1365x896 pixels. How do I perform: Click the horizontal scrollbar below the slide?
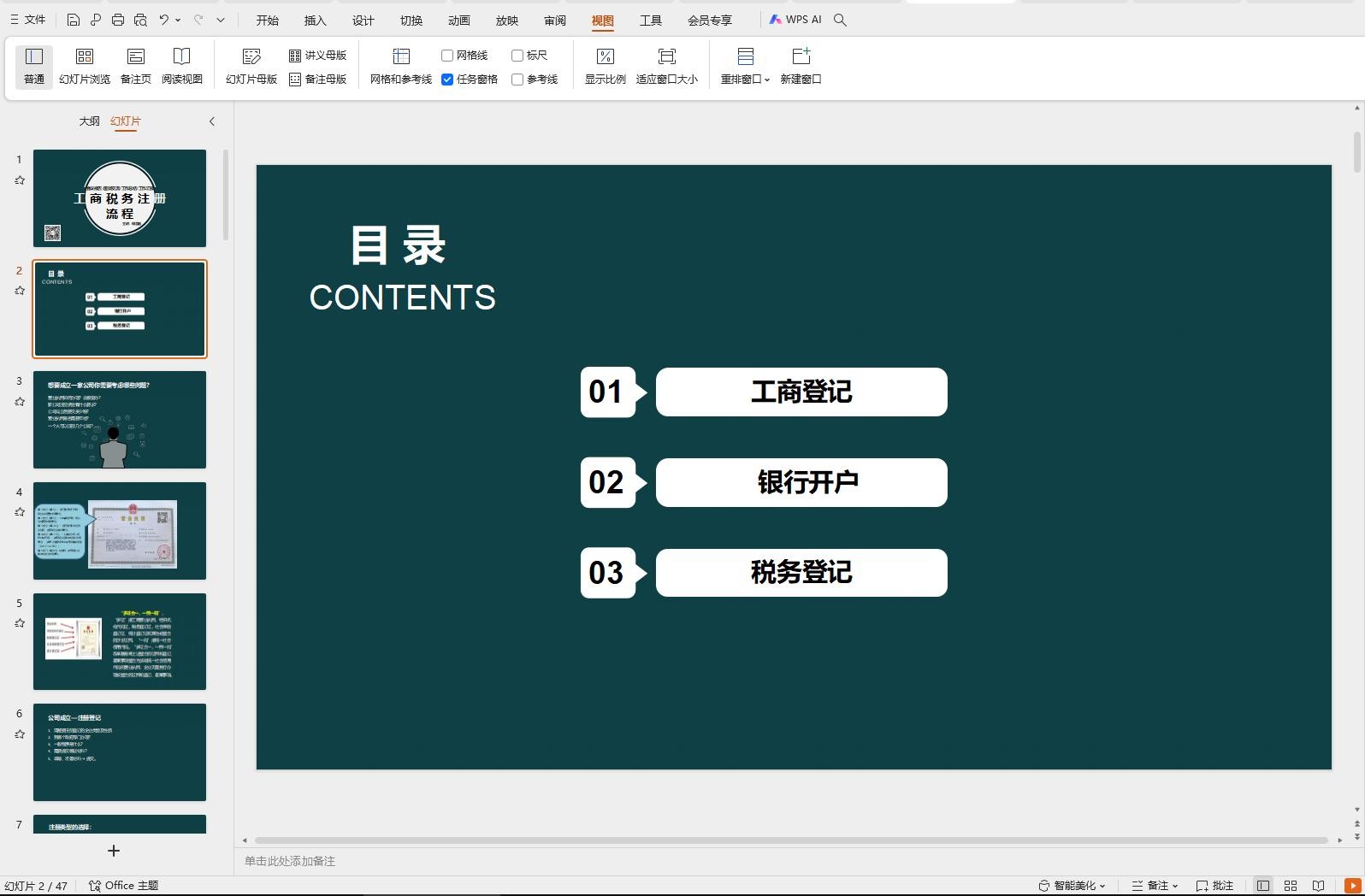[x=790, y=840]
